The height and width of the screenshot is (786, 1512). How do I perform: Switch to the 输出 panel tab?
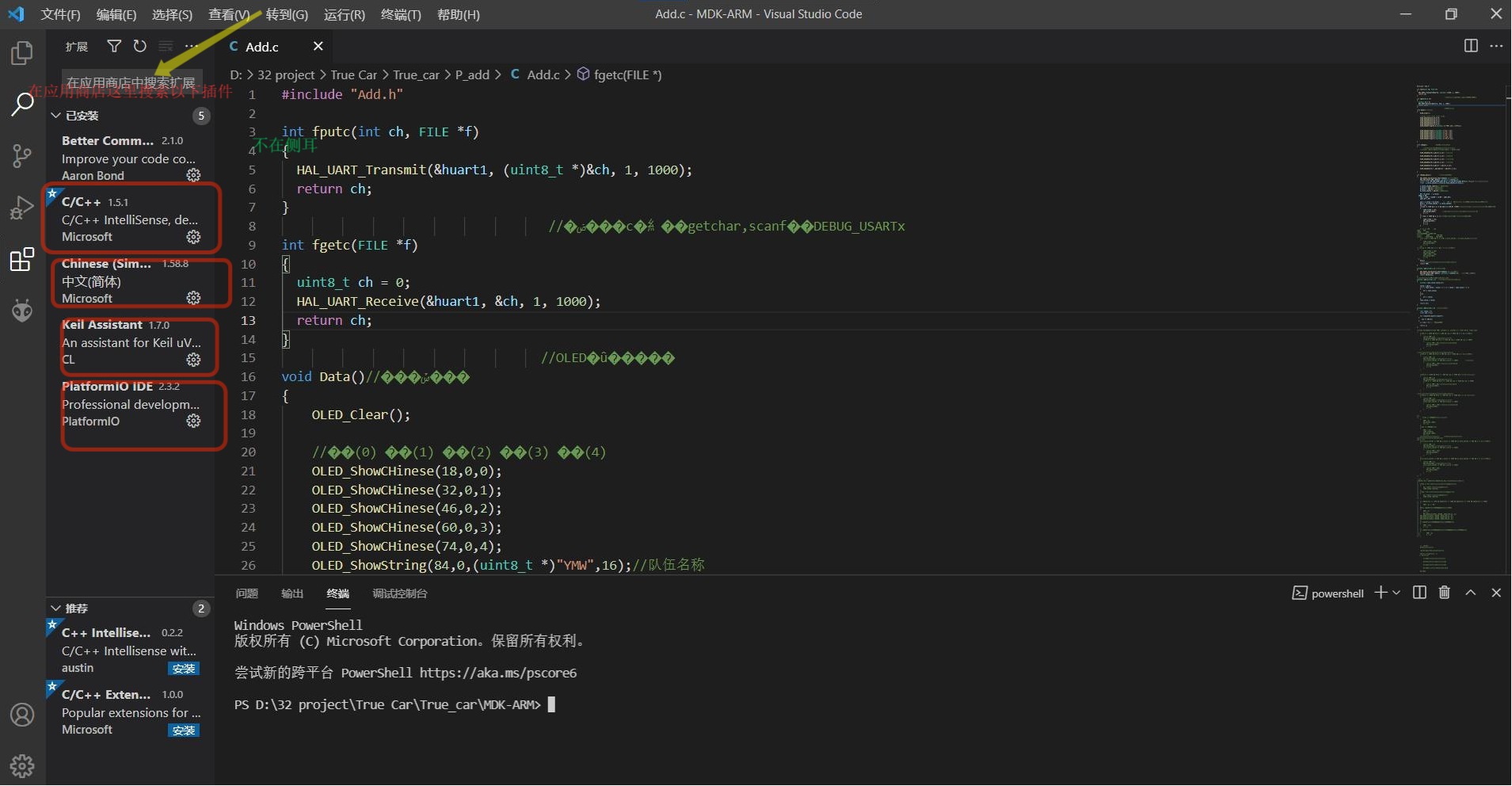click(x=292, y=593)
